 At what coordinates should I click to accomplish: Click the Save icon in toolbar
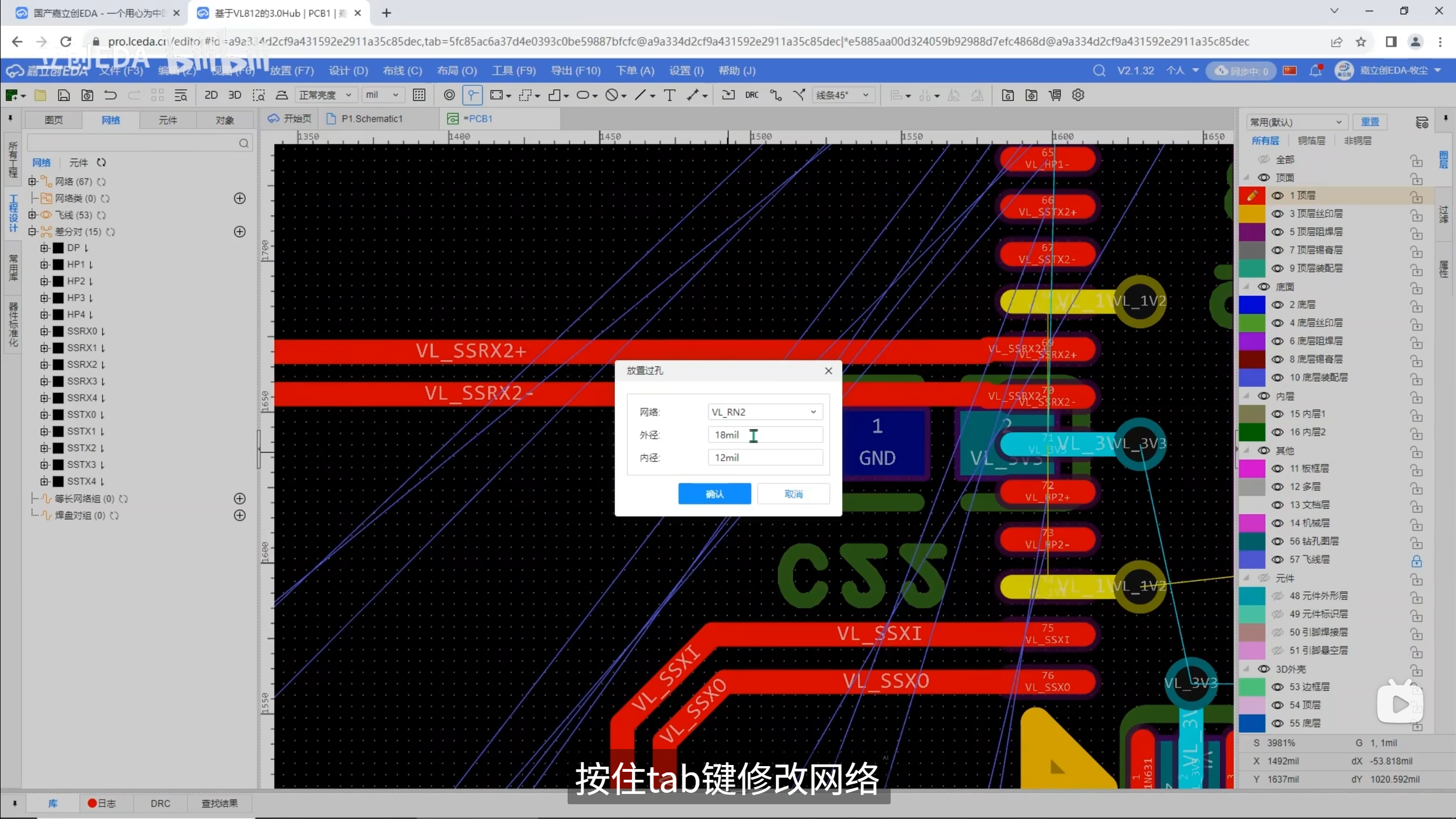tap(64, 95)
